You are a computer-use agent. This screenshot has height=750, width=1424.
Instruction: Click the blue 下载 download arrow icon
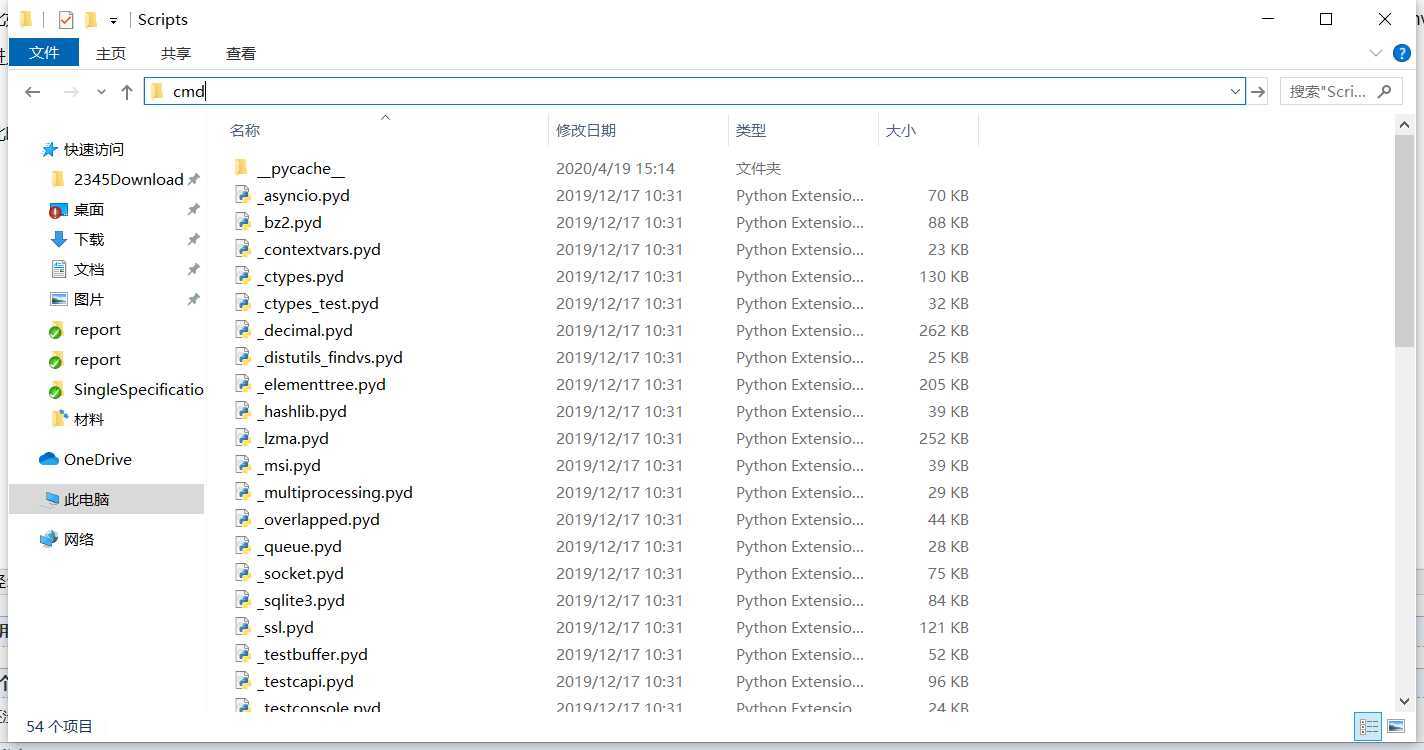click(x=58, y=240)
